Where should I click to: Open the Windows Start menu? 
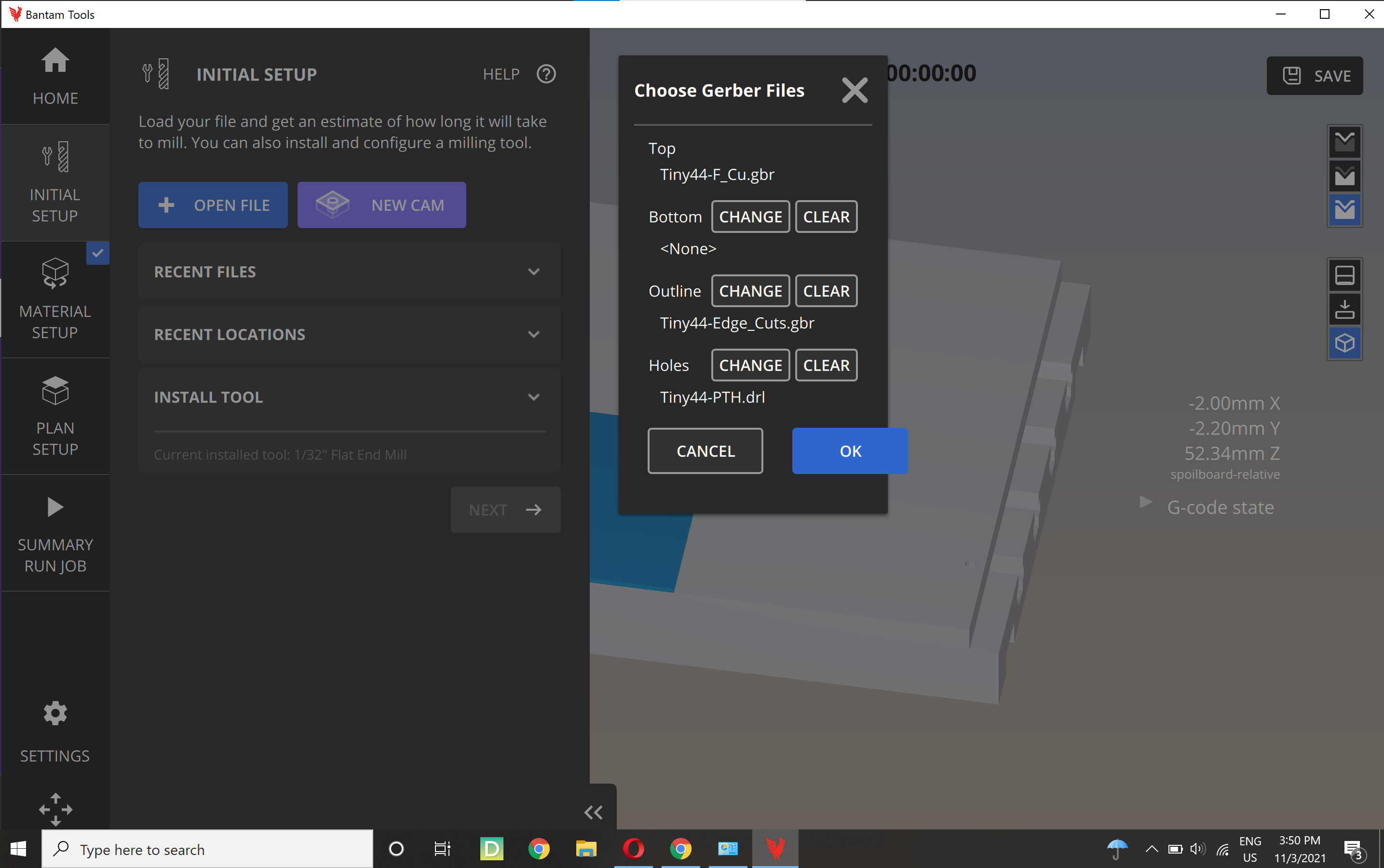(18, 849)
